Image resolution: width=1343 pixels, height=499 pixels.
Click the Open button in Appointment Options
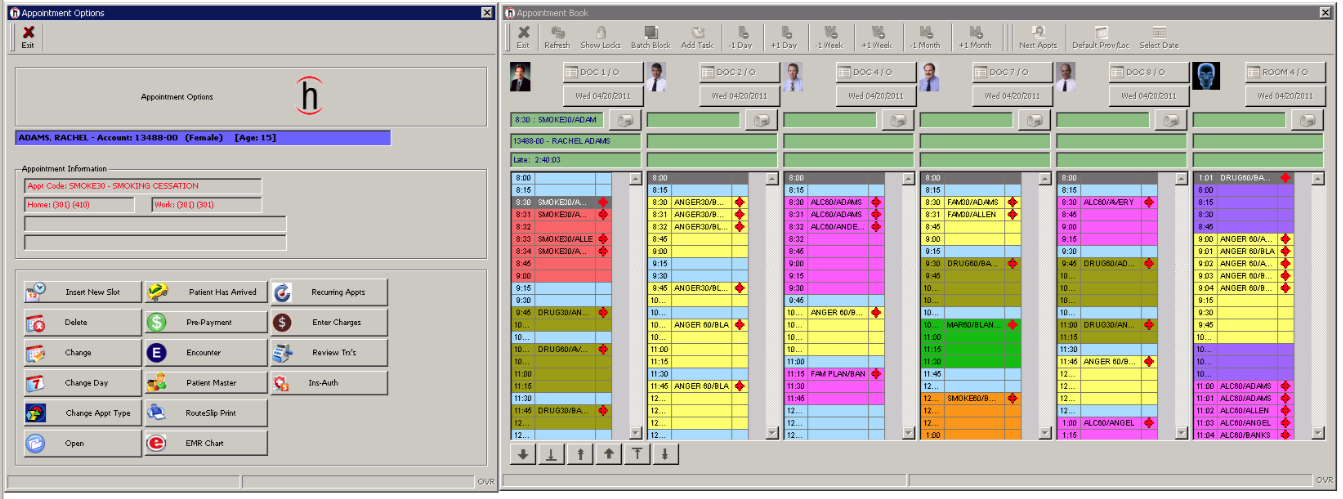click(83, 442)
